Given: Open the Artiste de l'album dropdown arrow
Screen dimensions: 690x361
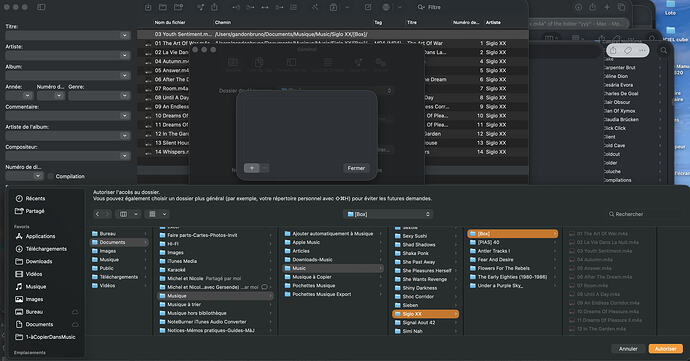Looking at the screenshot, I should pos(125,136).
